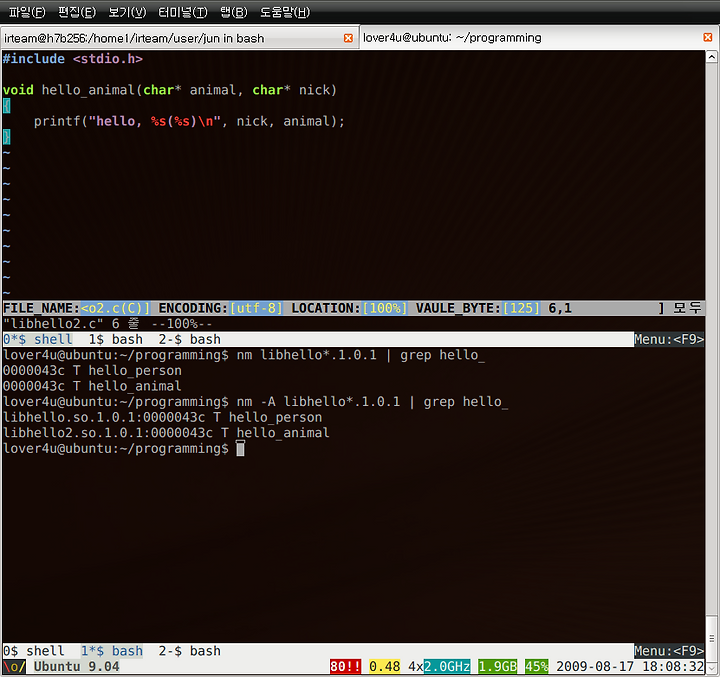Click Ubuntu 9.04 release label
Viewport: 720px width, 677px height.
pos(77,666)
